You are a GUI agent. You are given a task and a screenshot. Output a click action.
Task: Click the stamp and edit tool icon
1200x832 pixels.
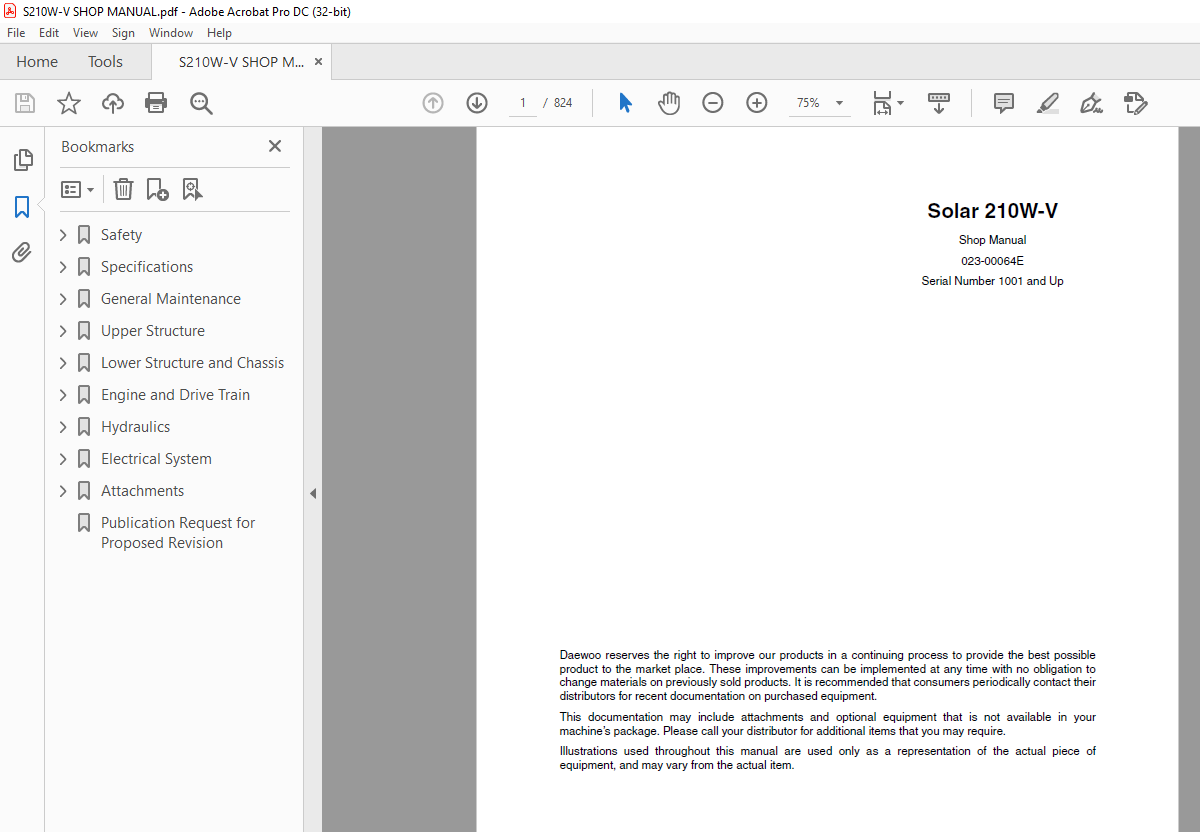point(1136,103)
